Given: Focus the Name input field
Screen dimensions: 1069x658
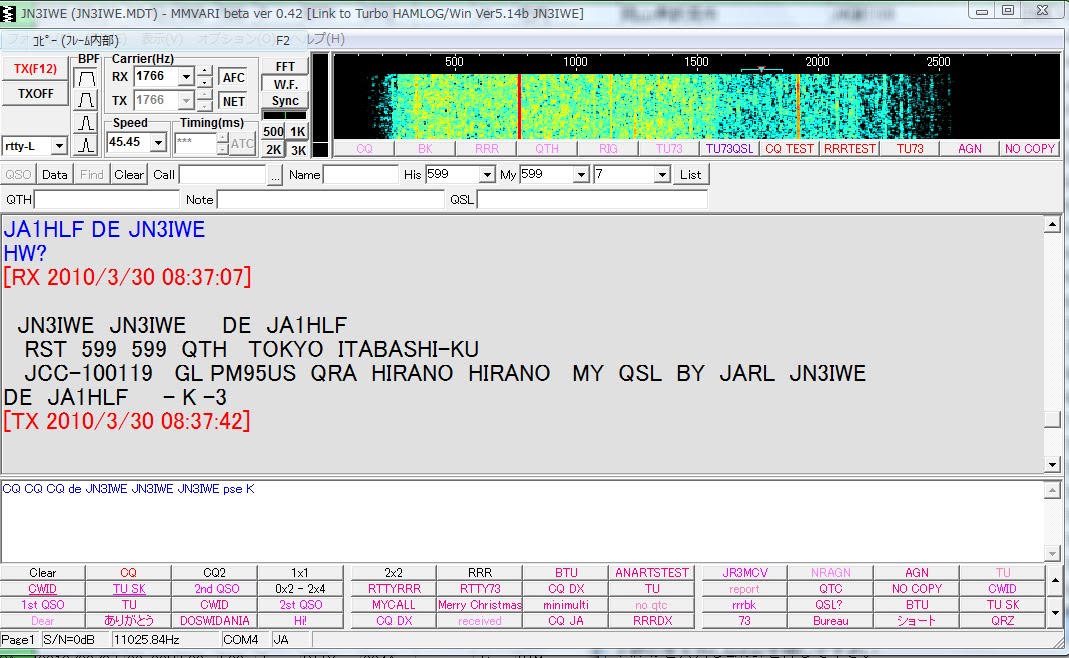Looking at the screenshot, I should pos(361,175).
